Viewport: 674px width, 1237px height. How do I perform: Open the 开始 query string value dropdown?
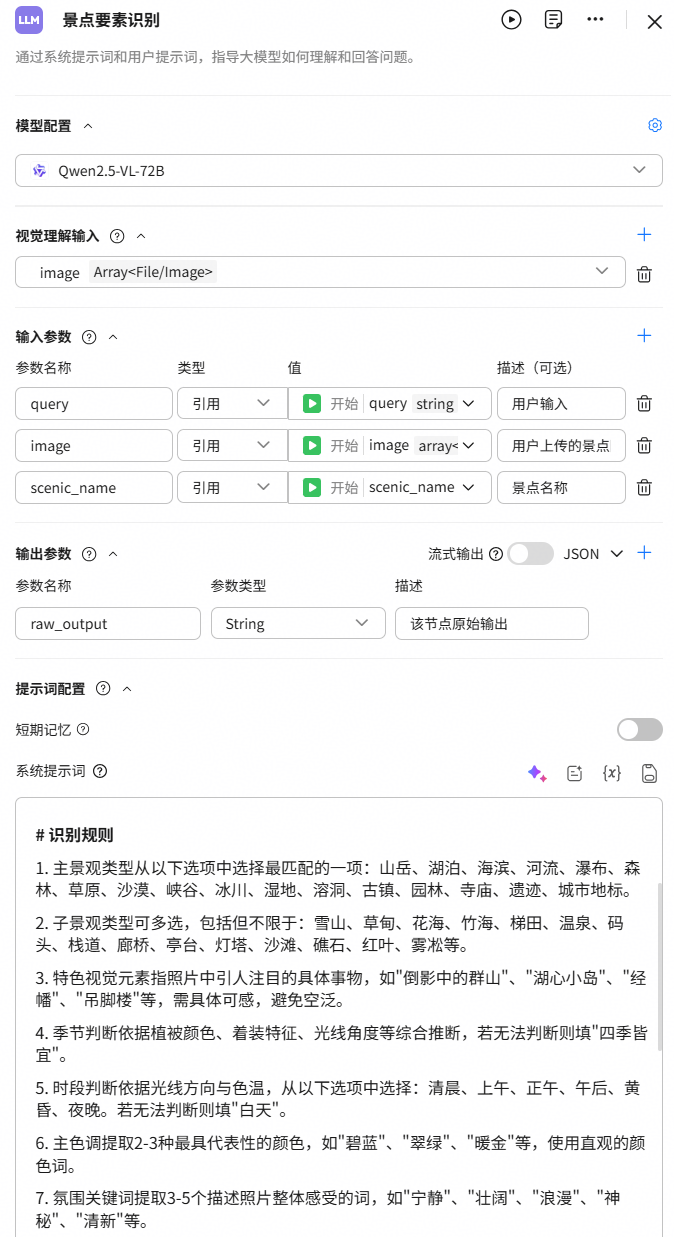point(390,404)
